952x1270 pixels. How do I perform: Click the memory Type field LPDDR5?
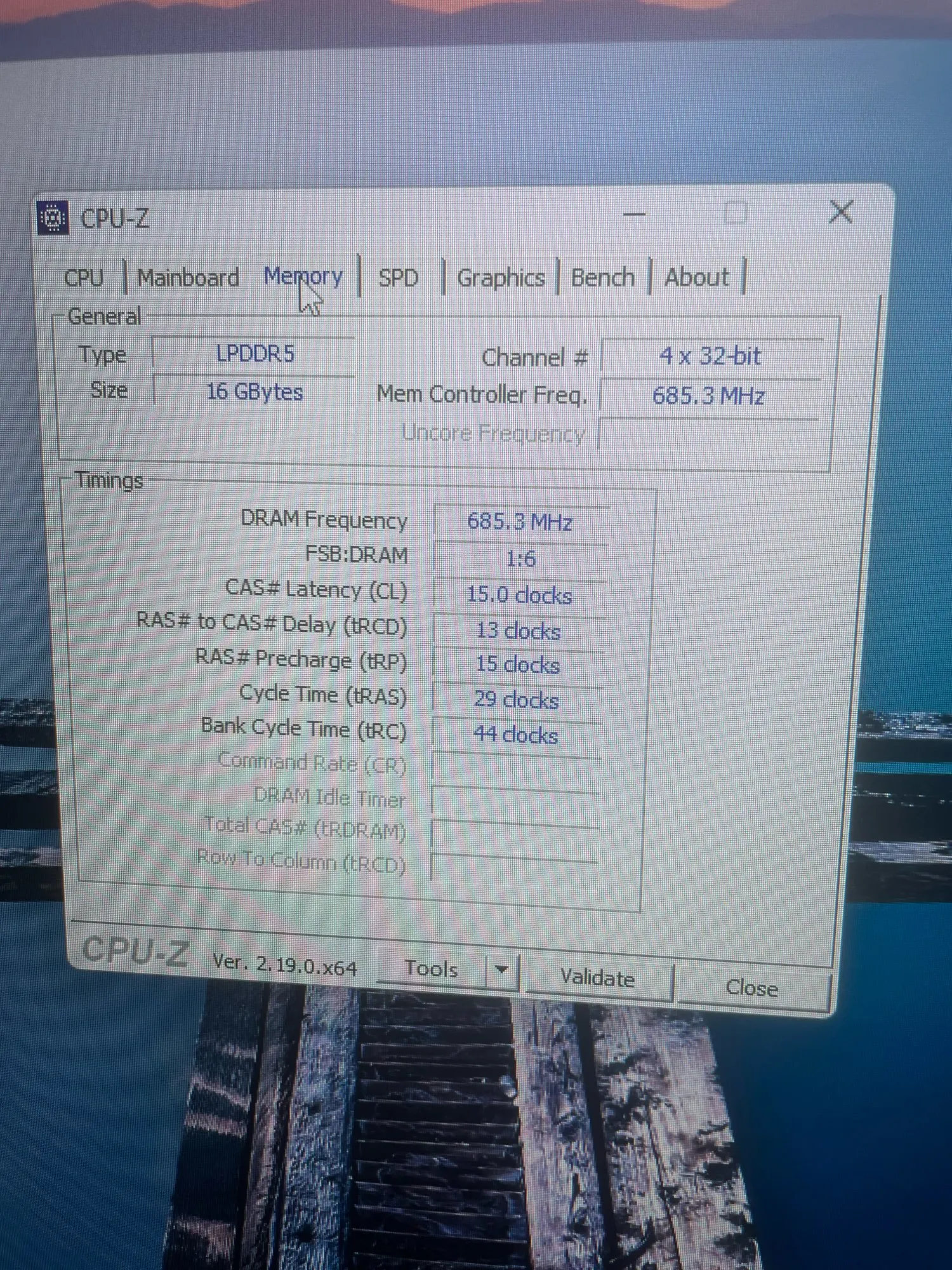pyautogui.click(x=254, y=354)
